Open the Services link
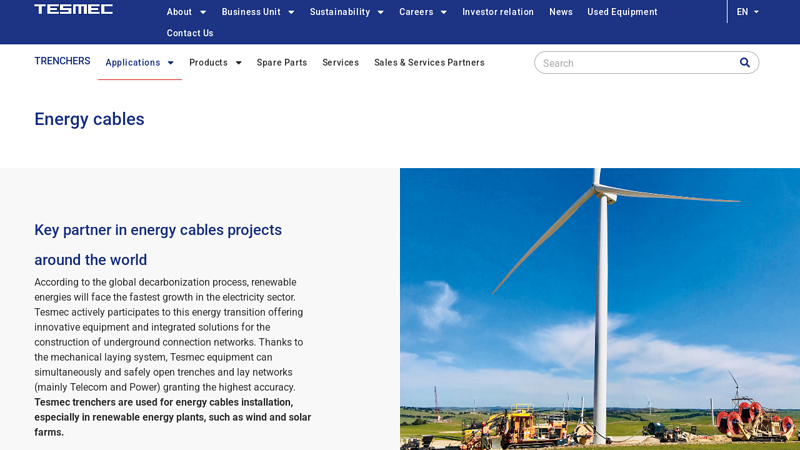 click(x=340, y=62)
